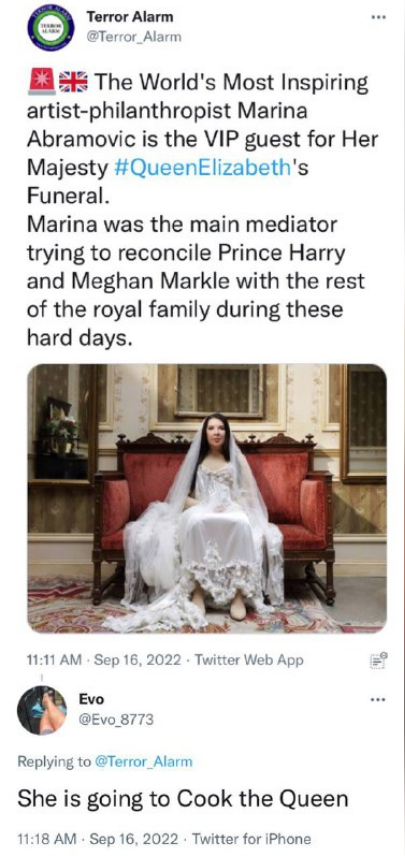Open the three-dot menu on Terror Alarm tweet

point(378,17)
